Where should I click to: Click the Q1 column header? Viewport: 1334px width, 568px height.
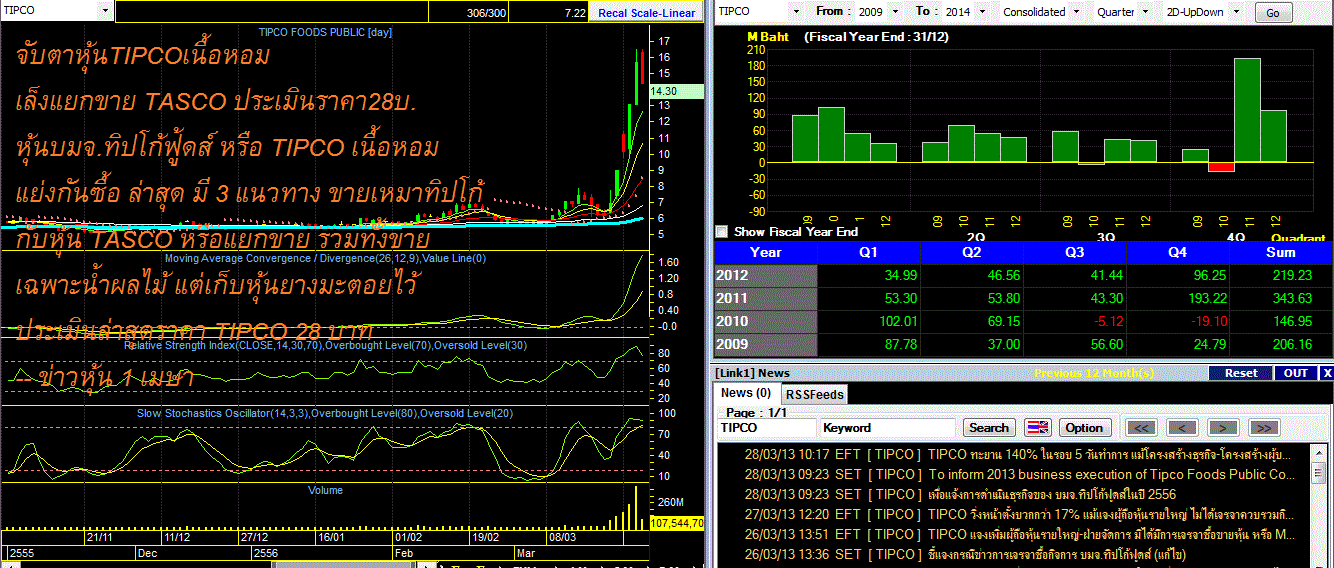869,252
